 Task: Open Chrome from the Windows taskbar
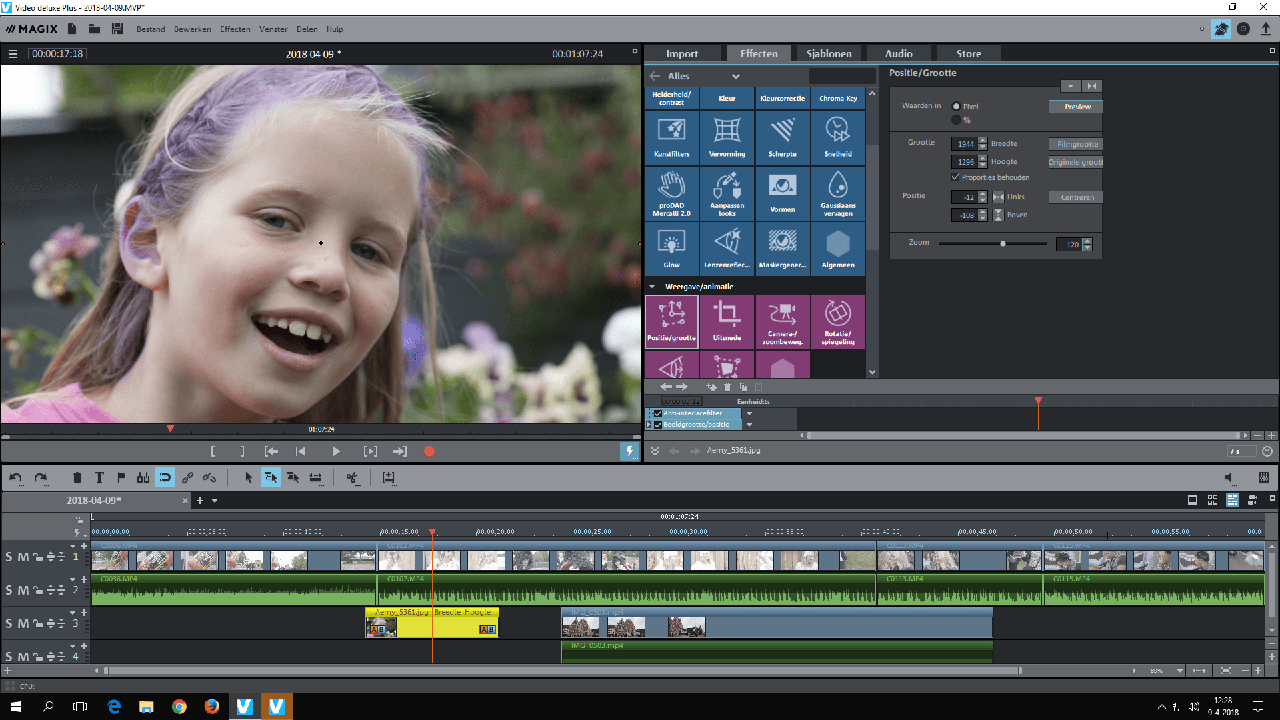(179, 706)
